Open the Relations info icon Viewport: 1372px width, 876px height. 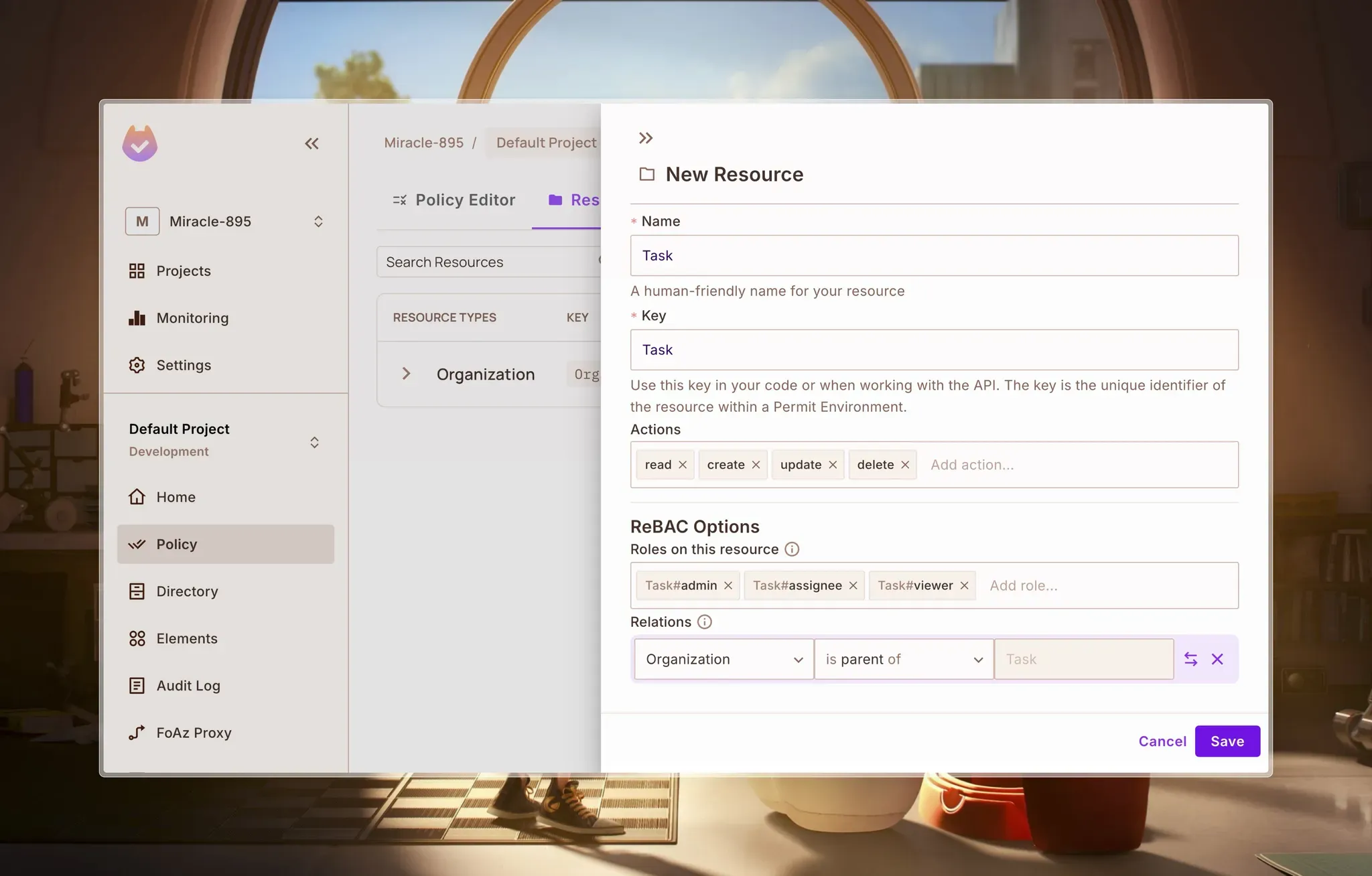(x=704, y=622)
